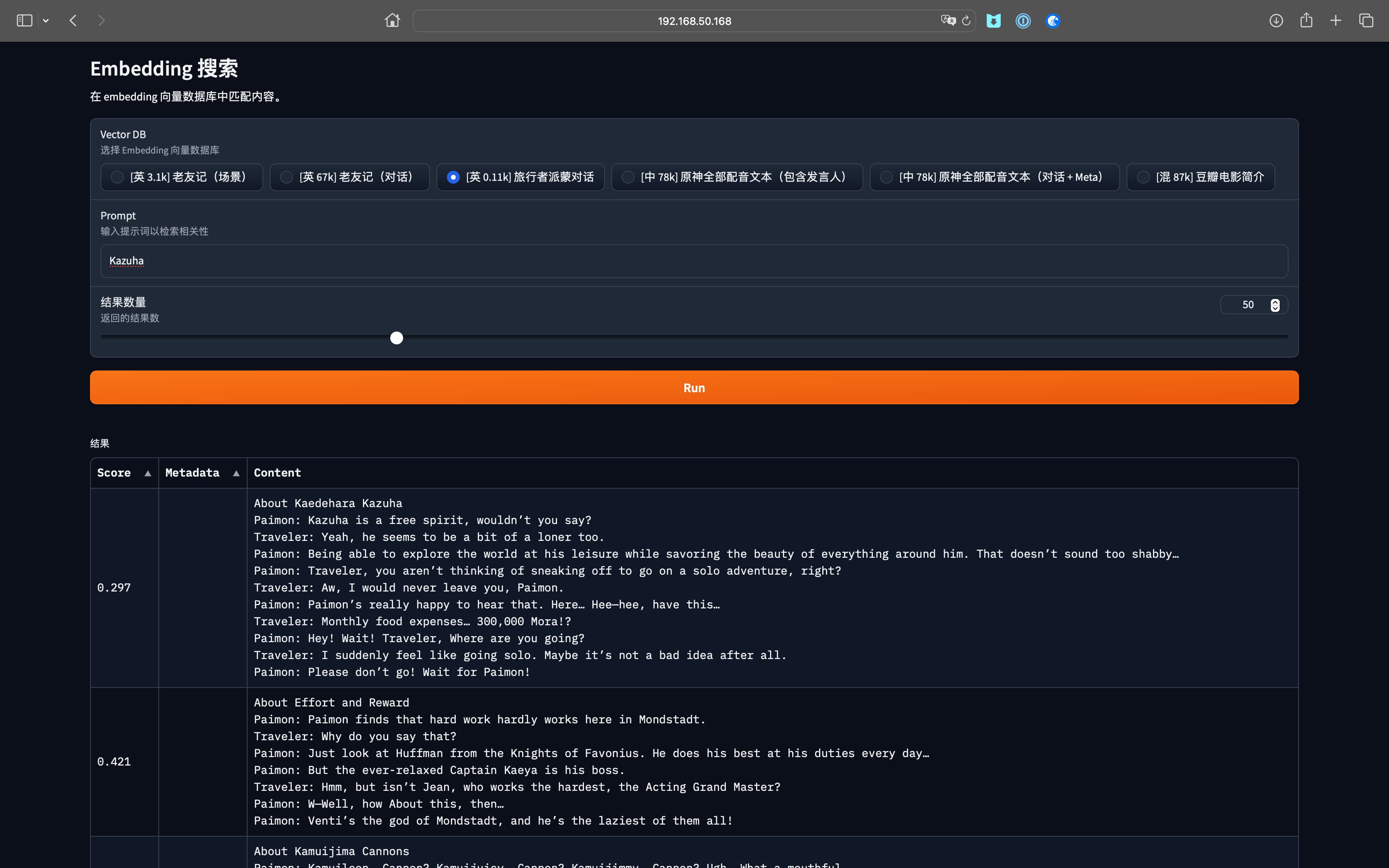Open a new tab
1389x868 pixels.
[x=1336, y=20]
